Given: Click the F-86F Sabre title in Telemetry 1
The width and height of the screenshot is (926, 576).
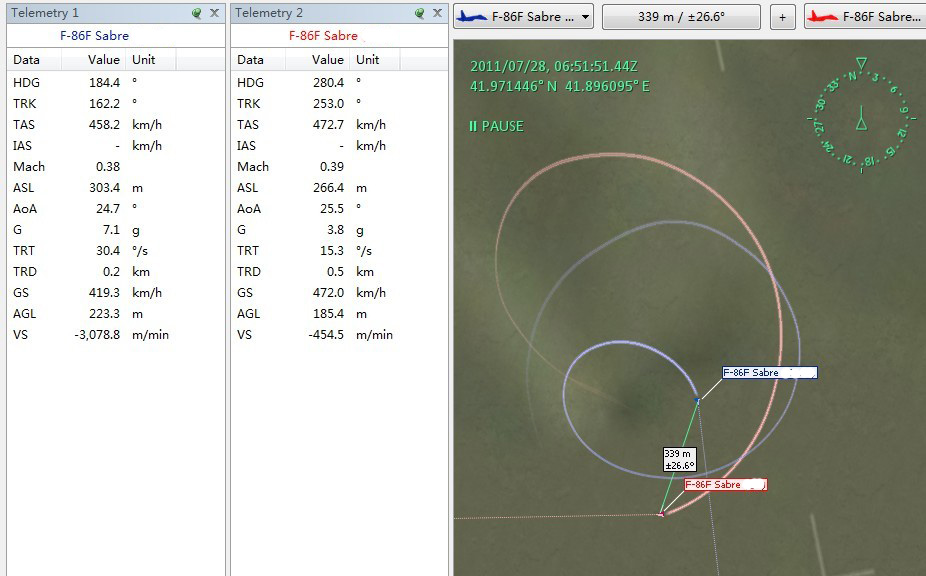Looking at the screenshot, I should pyautogui.click(x=94, y=35).
